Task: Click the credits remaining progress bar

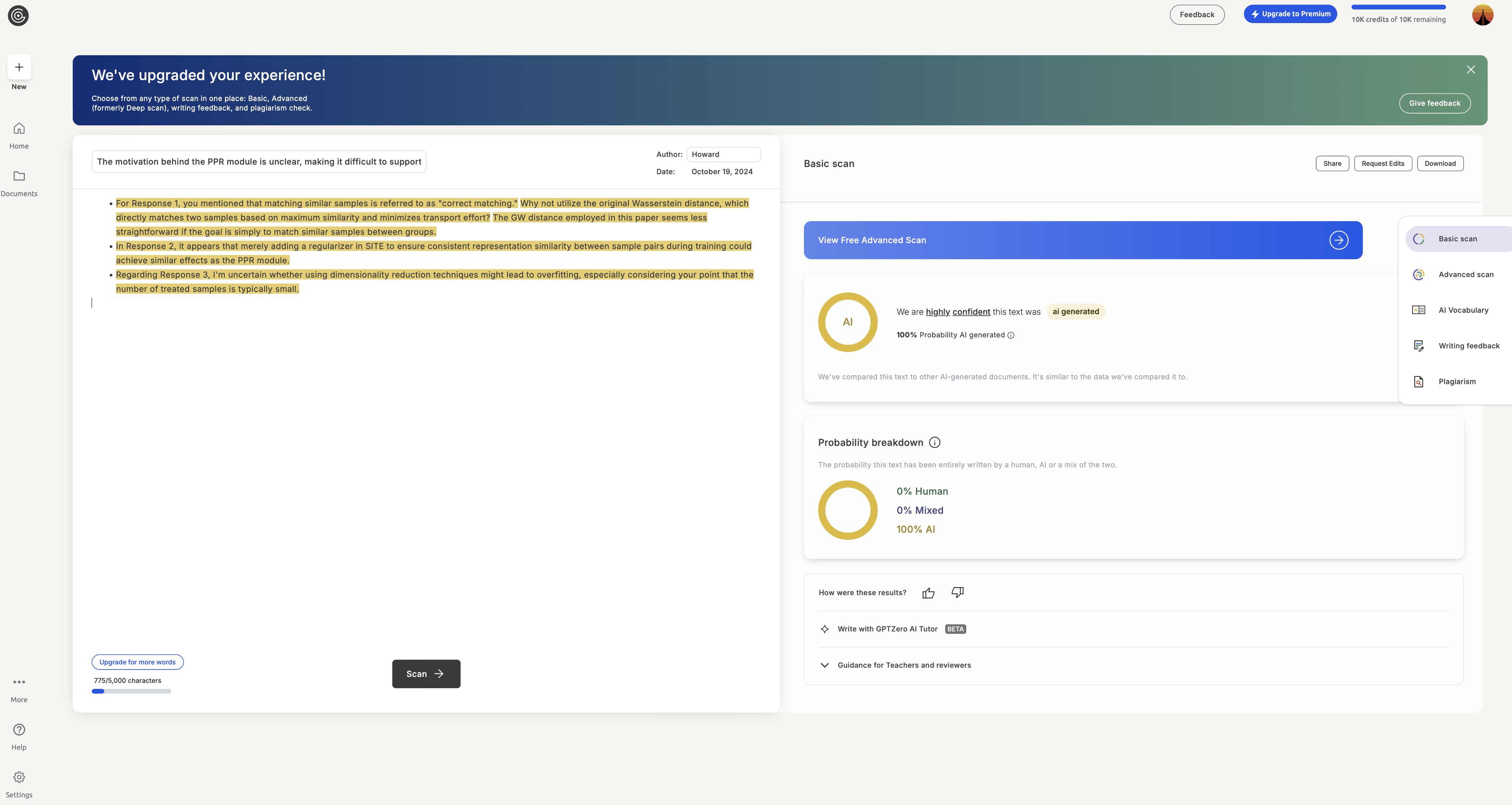Action: tap(1398, 7)
